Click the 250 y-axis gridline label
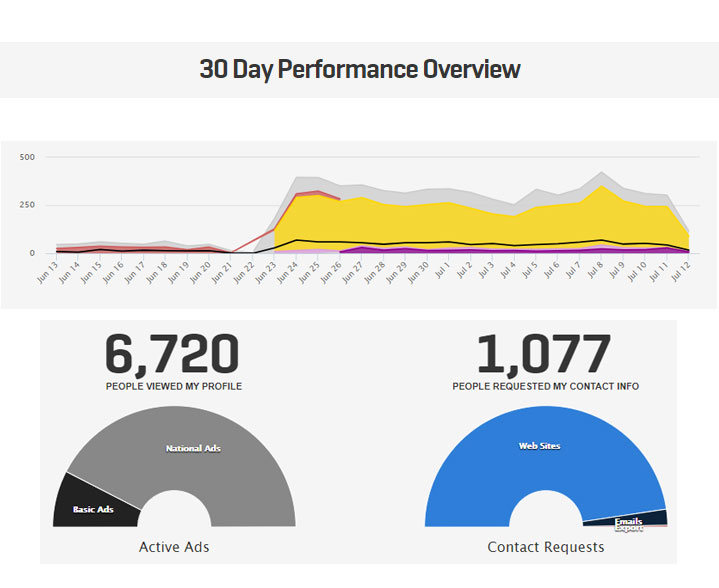This screenshot has height=588, width=719. pos(27,205)
